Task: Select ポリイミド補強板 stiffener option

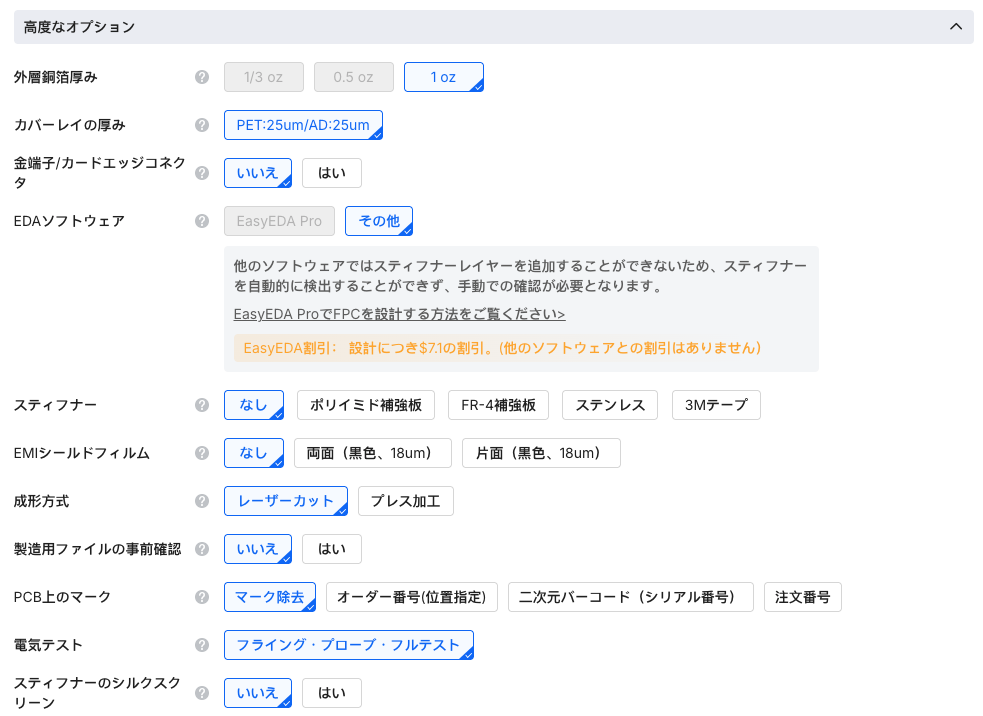Action: click(366, 405)
